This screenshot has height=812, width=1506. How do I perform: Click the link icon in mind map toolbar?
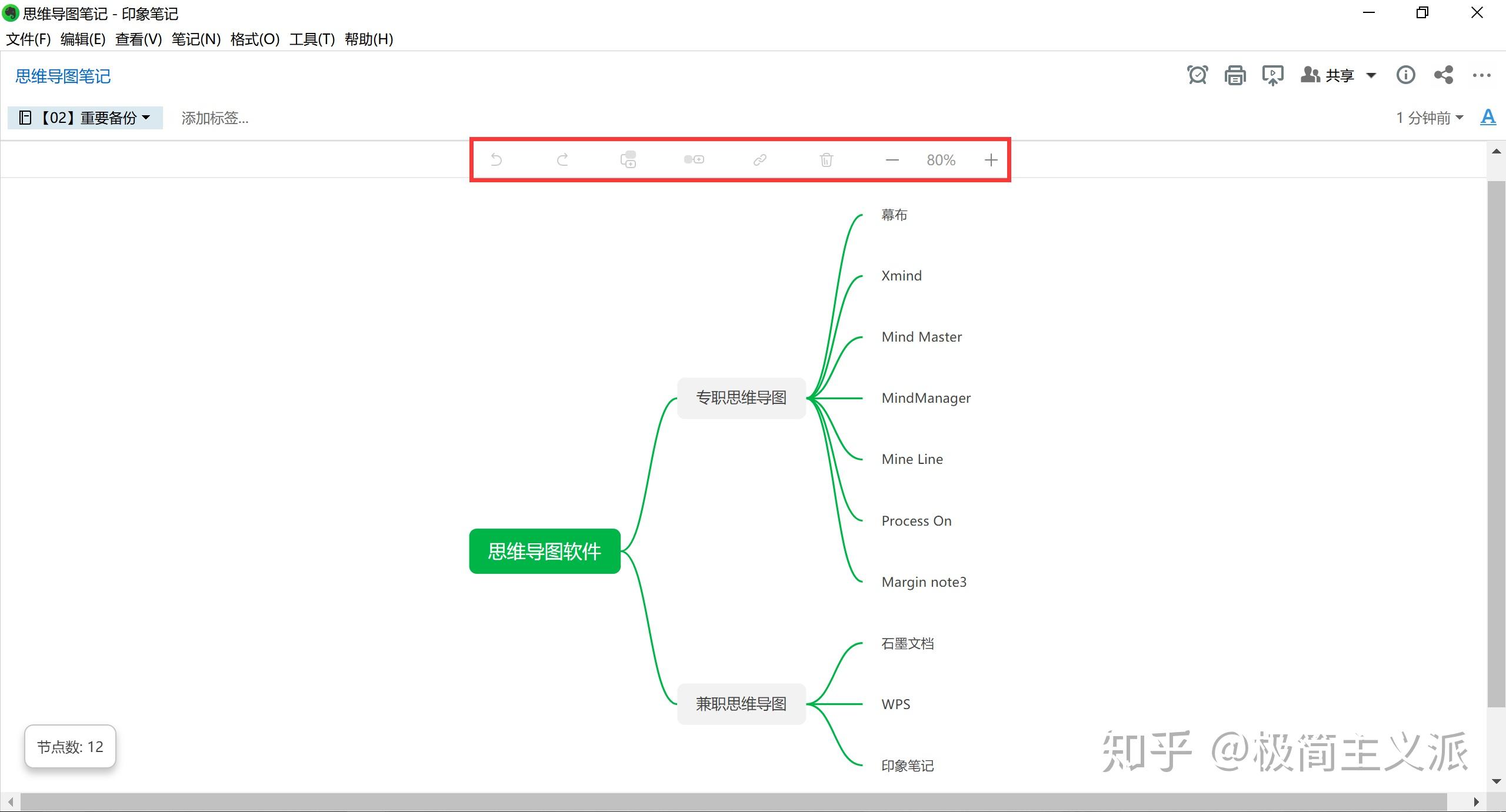point(760,160)
